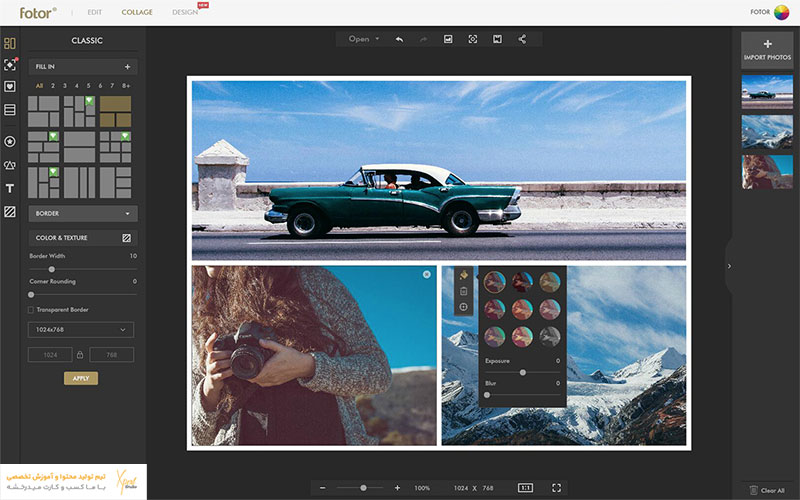Viewport: 800px width, 500px height.
Task: Open the Funky collage heart icon
Action: 10,87
